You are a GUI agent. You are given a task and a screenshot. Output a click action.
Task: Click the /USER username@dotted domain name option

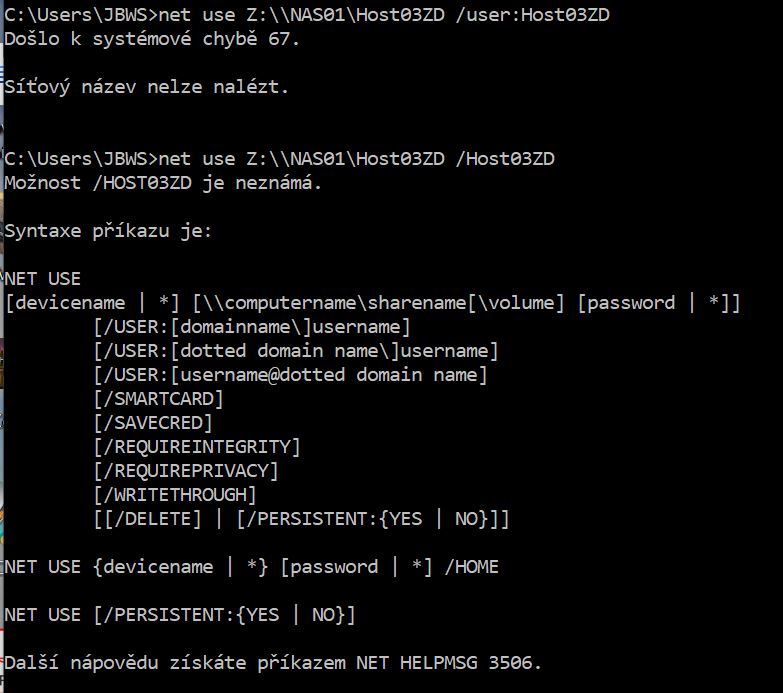click(x=290, y=375)
